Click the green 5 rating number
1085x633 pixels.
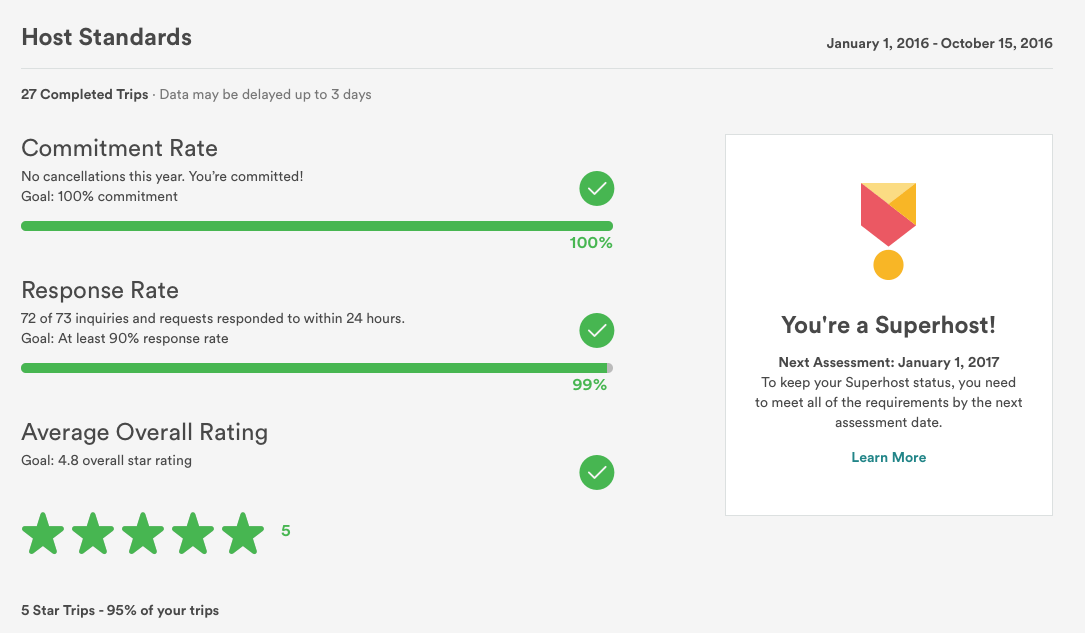[285, 531]
